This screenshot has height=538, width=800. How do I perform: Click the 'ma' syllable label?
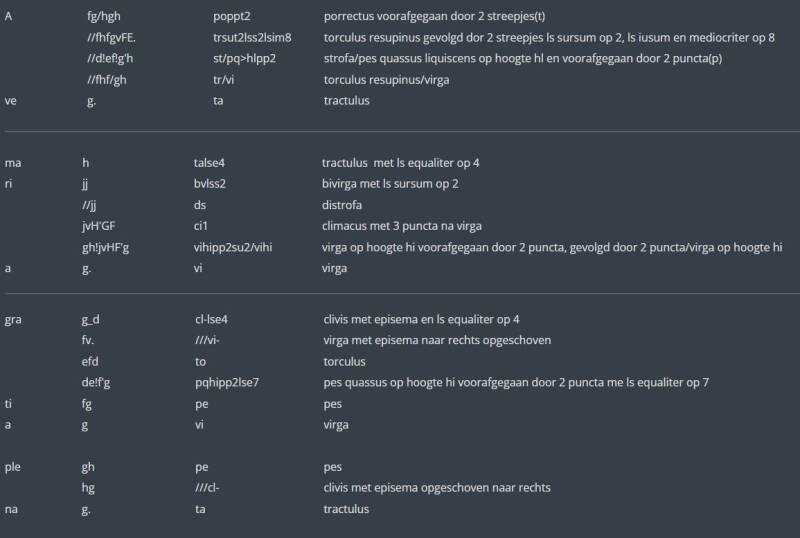click(x=13, y=163)
